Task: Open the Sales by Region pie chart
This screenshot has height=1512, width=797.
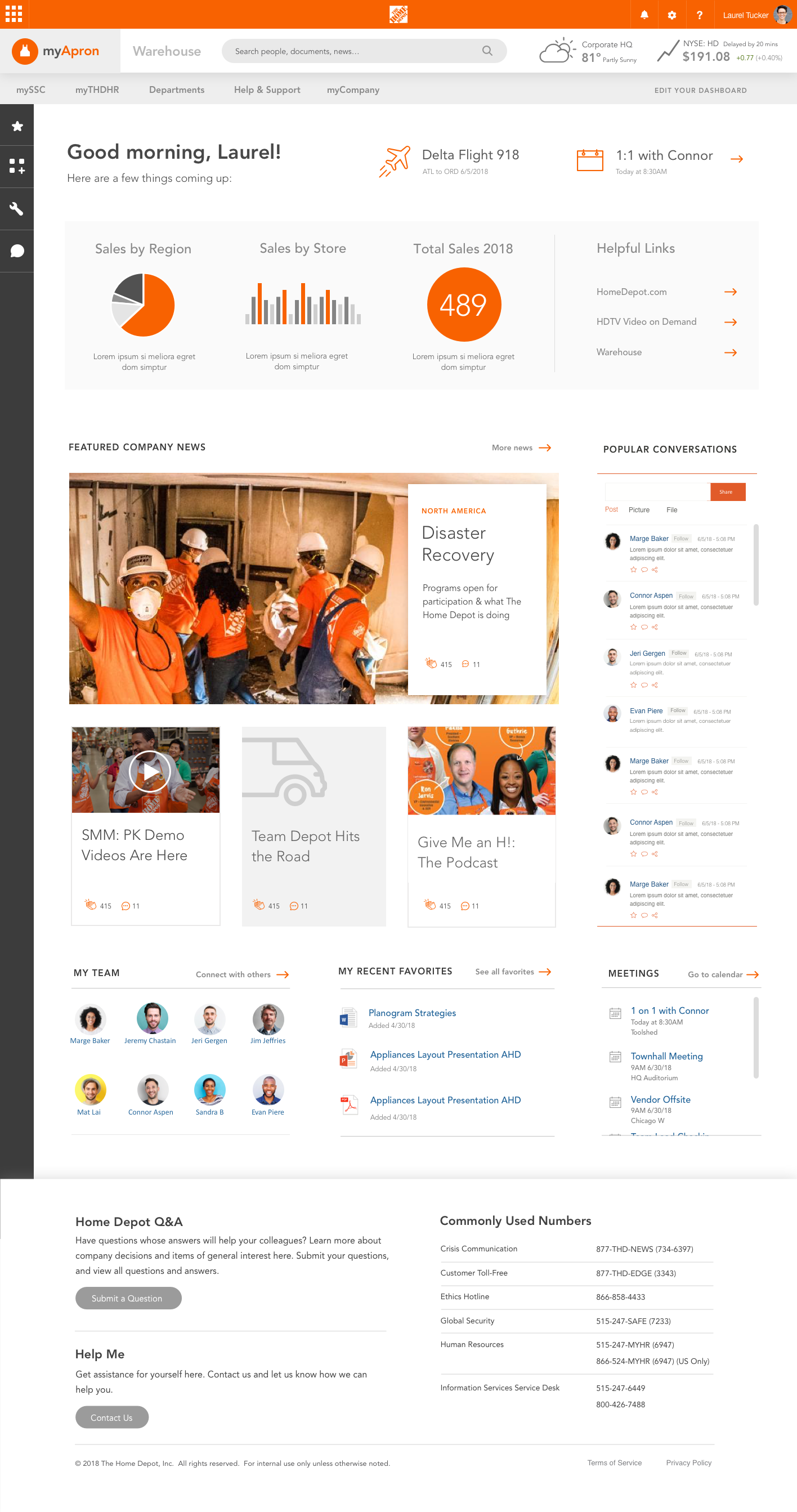Action: coord(143,305)
